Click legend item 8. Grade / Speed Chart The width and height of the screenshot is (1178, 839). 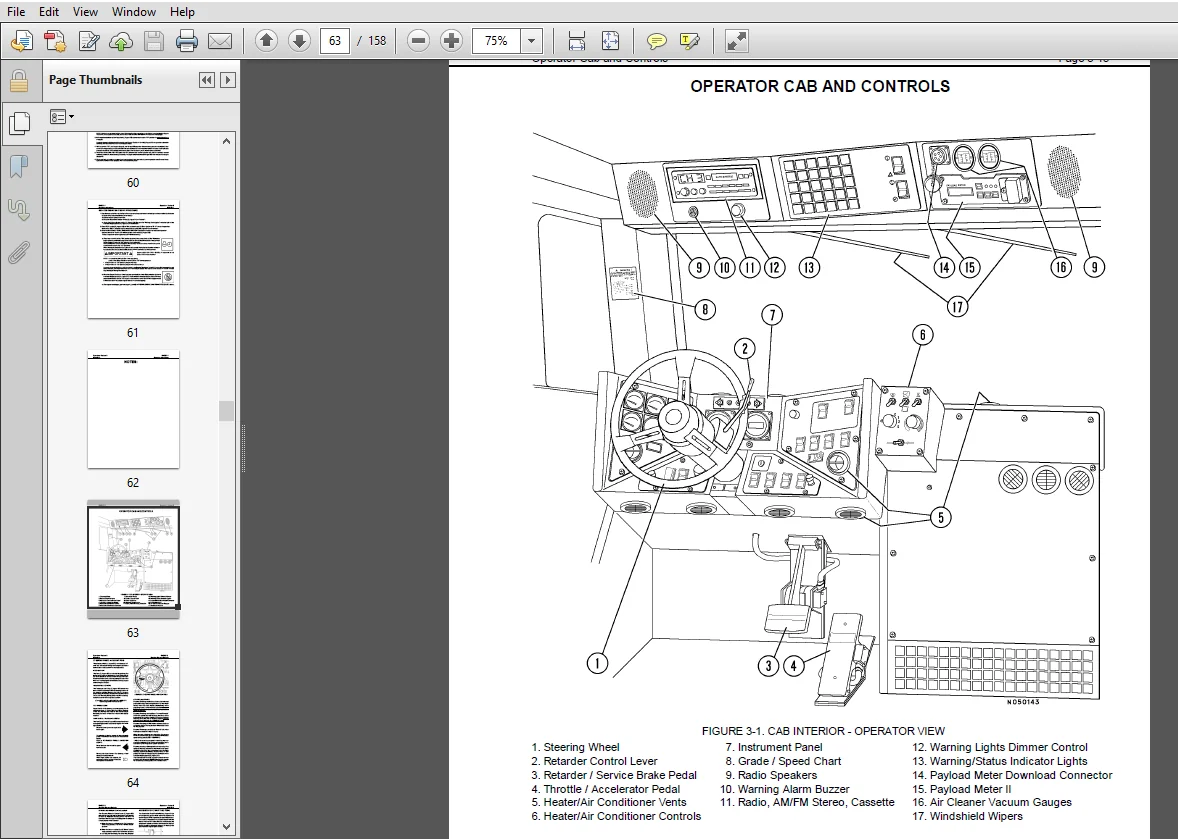[783, 761]
